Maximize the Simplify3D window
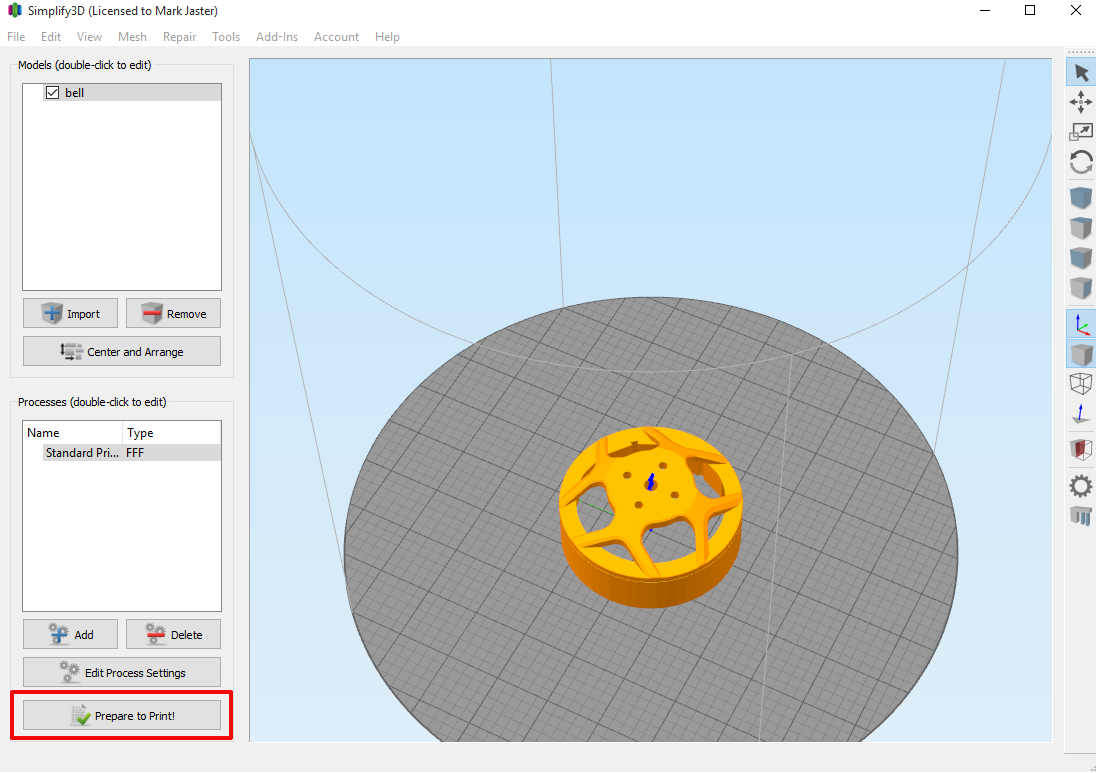 [x=1030, y=10]
